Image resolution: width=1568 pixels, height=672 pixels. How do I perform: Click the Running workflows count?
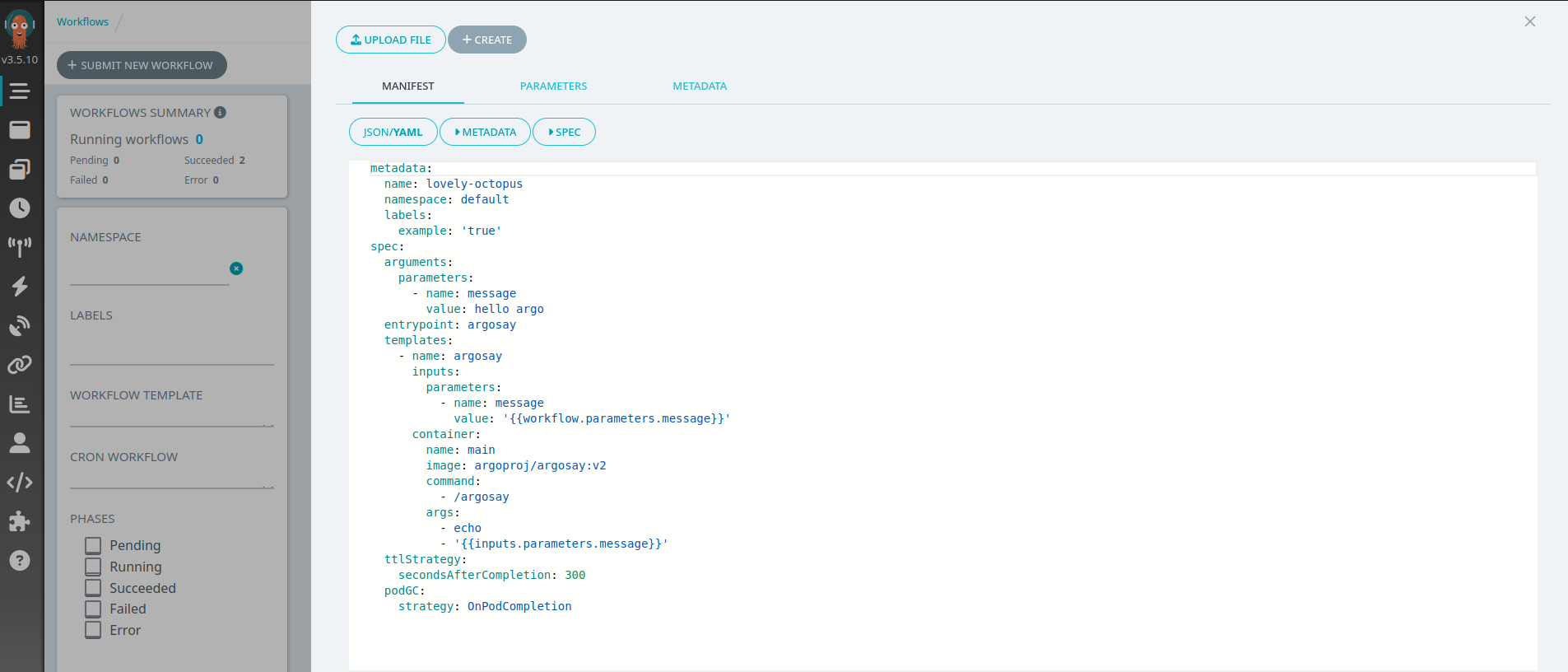(x=199, y=139)
